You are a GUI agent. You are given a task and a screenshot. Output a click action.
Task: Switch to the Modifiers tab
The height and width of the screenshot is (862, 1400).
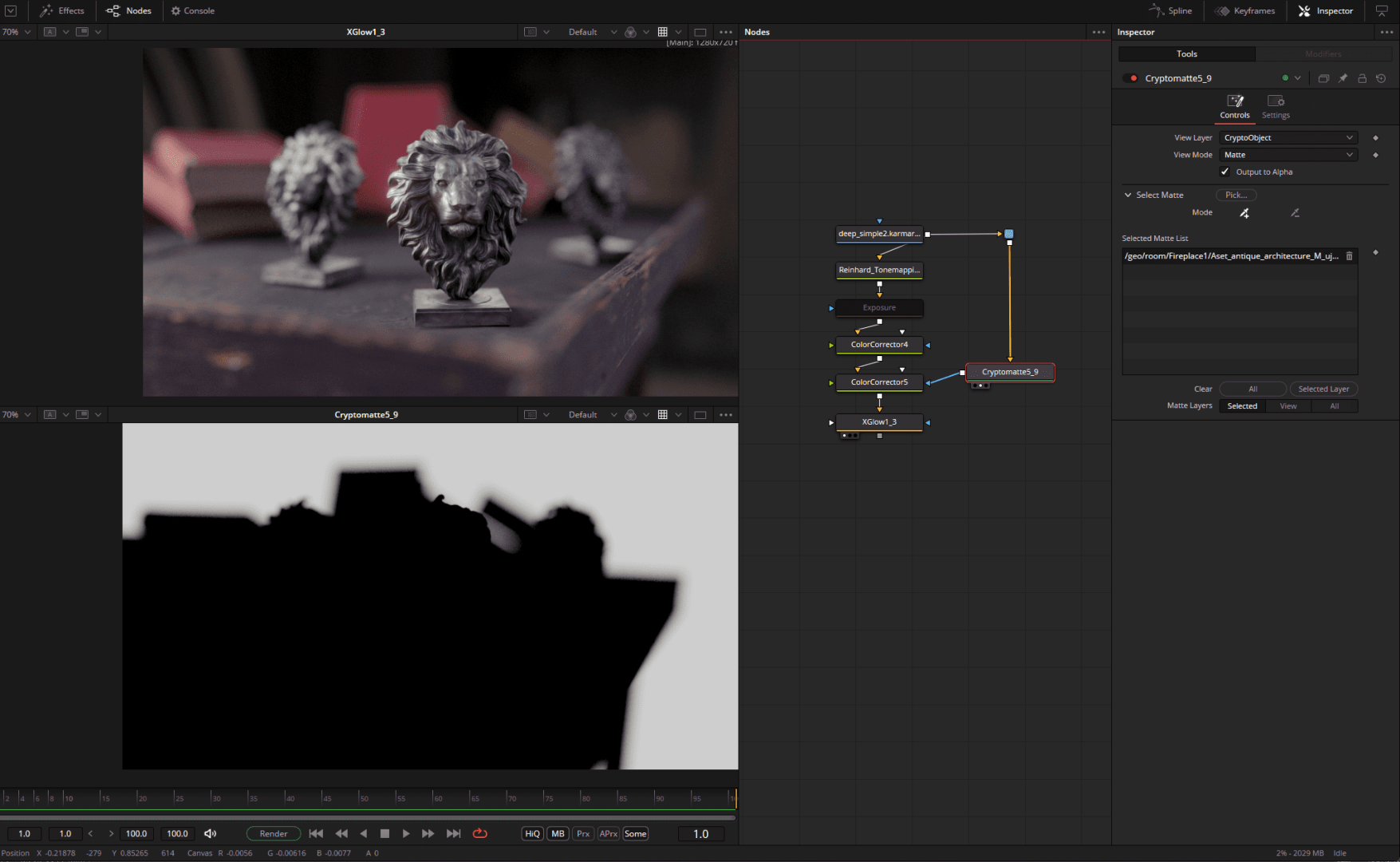1324,53
